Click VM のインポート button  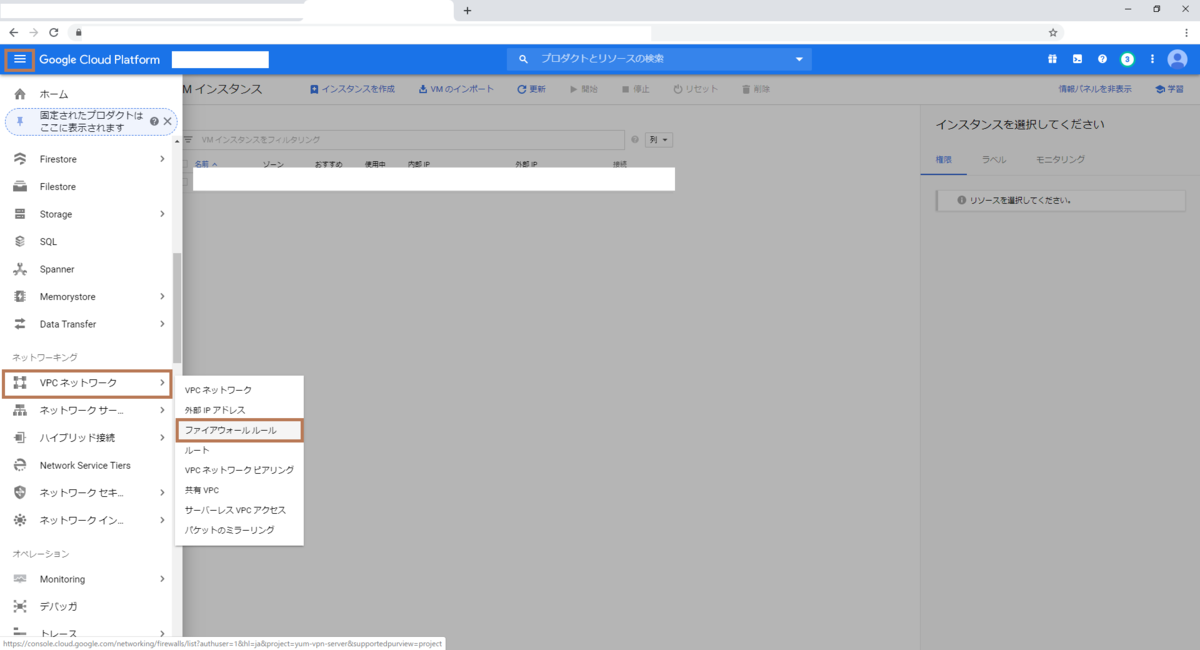[456, 89]
